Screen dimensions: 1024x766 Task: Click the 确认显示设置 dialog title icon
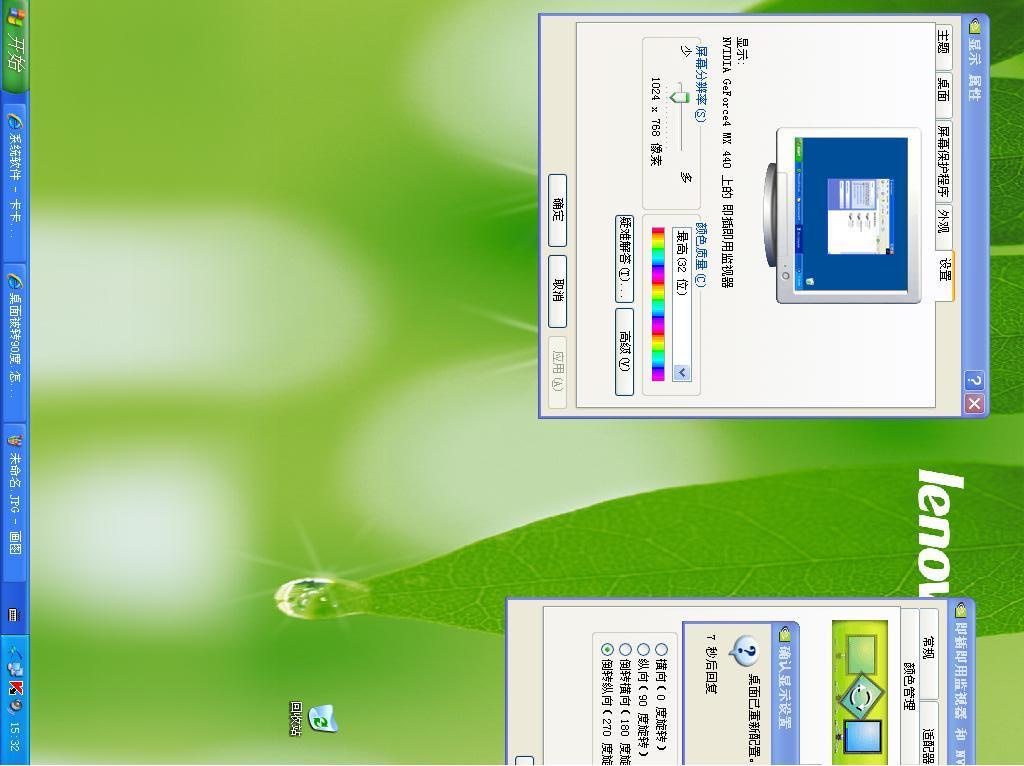pos(785,634)
